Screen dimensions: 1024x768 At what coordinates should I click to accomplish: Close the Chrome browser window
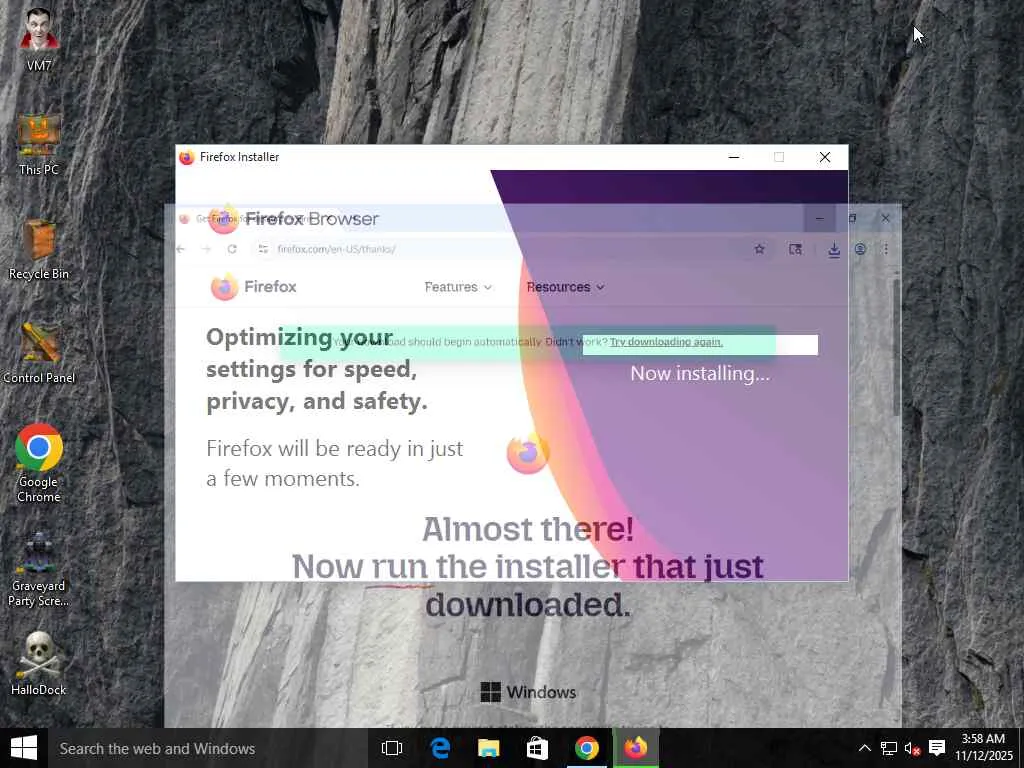pos(886,219)
